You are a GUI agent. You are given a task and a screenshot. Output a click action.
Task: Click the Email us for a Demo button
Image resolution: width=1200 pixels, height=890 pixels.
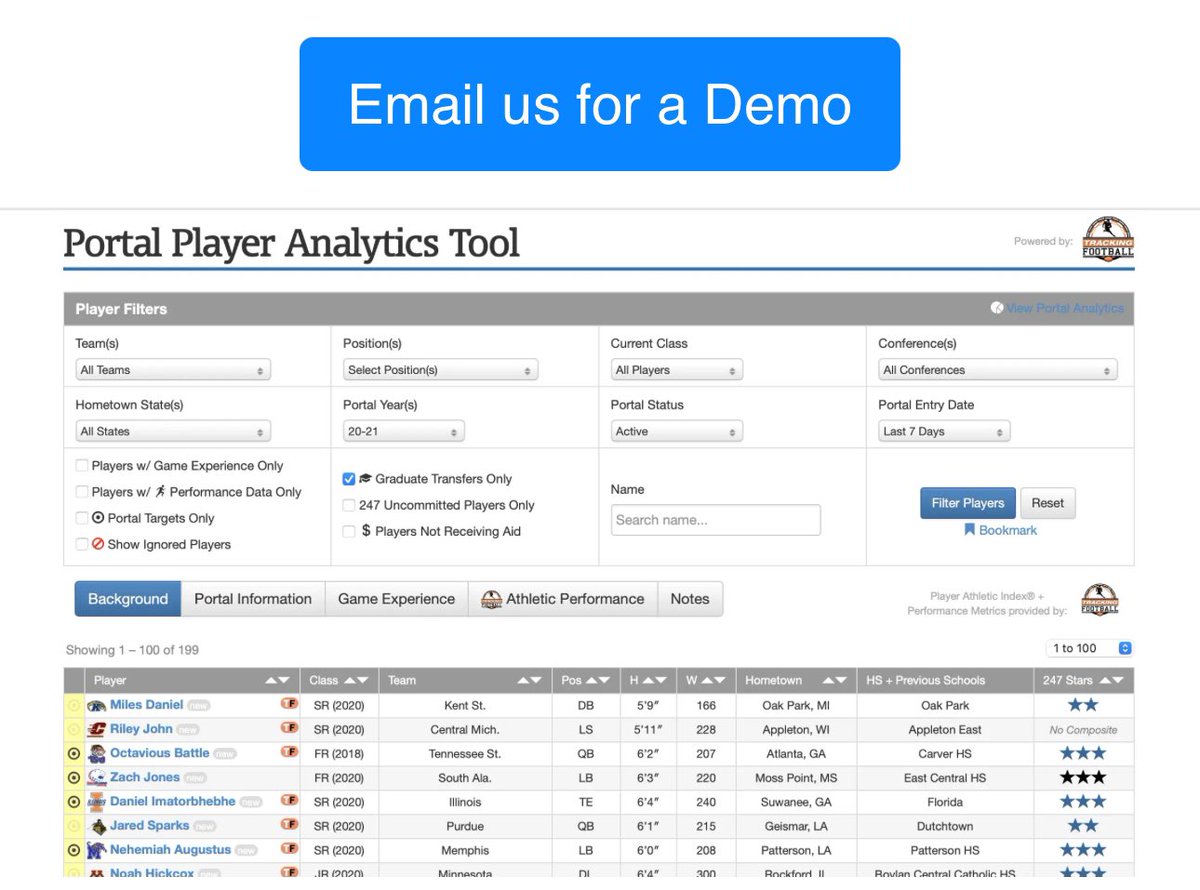pyautogui.click(x=600, y=104)
